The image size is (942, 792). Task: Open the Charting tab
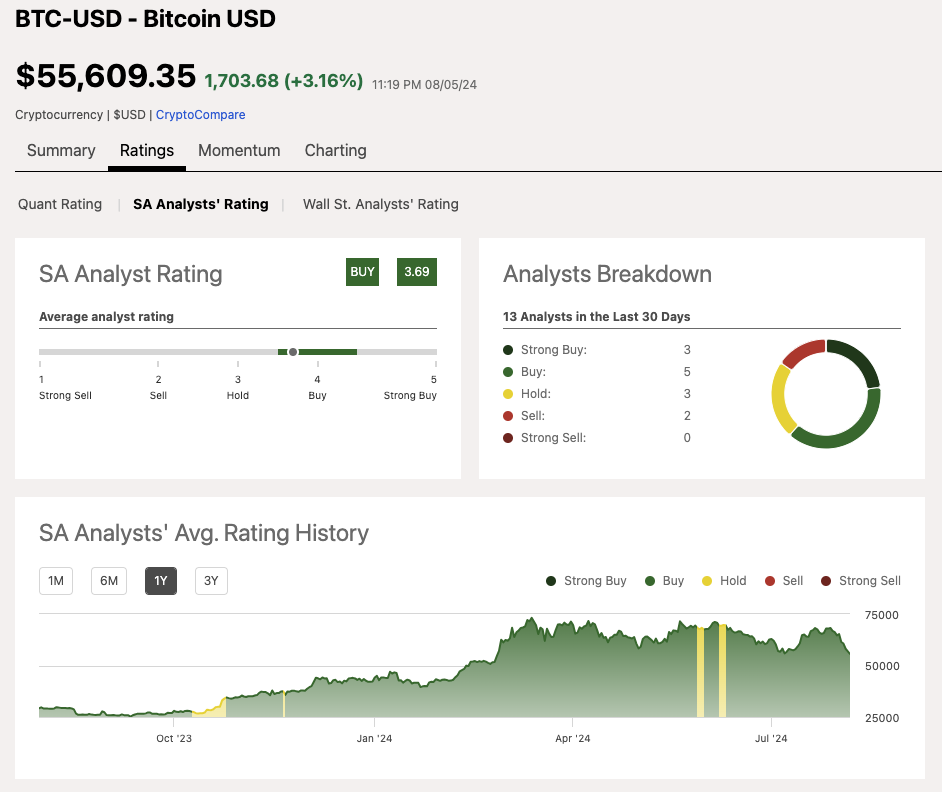tap(335, 151)
